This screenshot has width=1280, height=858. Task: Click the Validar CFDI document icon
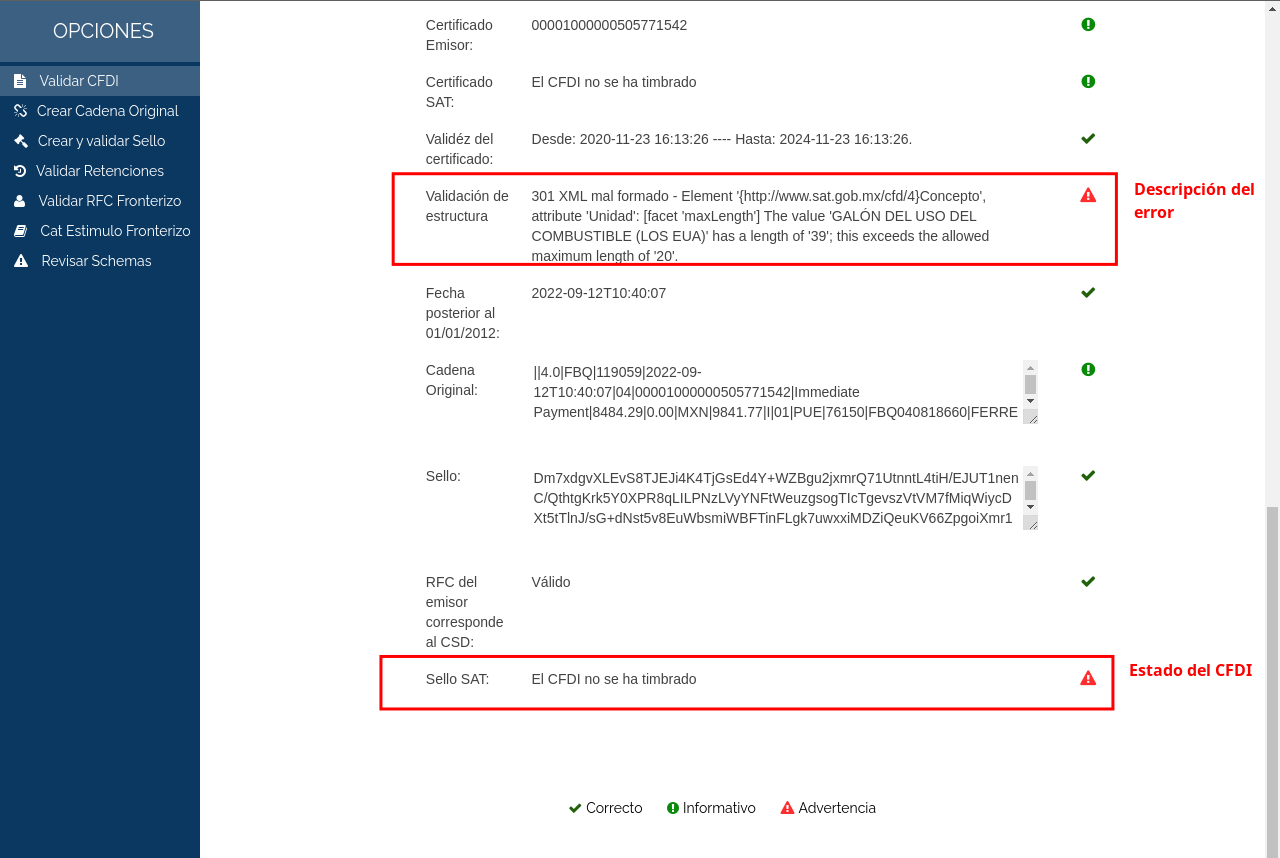point(20,81)
